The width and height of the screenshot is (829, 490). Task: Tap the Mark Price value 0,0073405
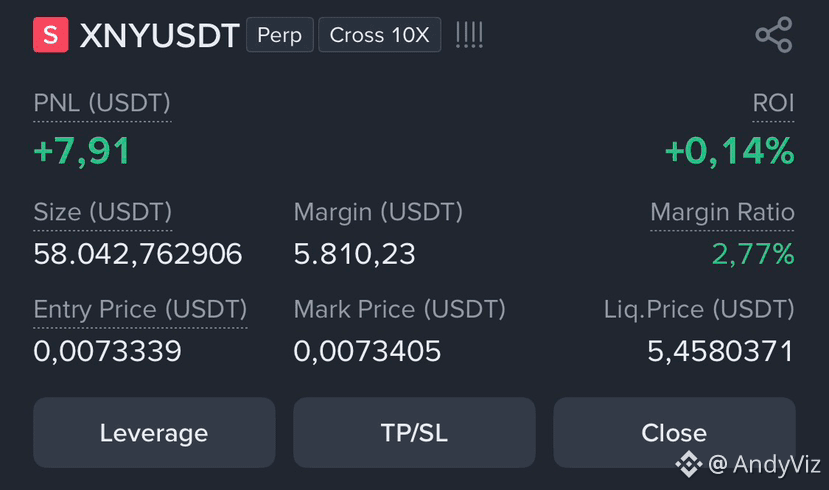[x=367, y=351]
